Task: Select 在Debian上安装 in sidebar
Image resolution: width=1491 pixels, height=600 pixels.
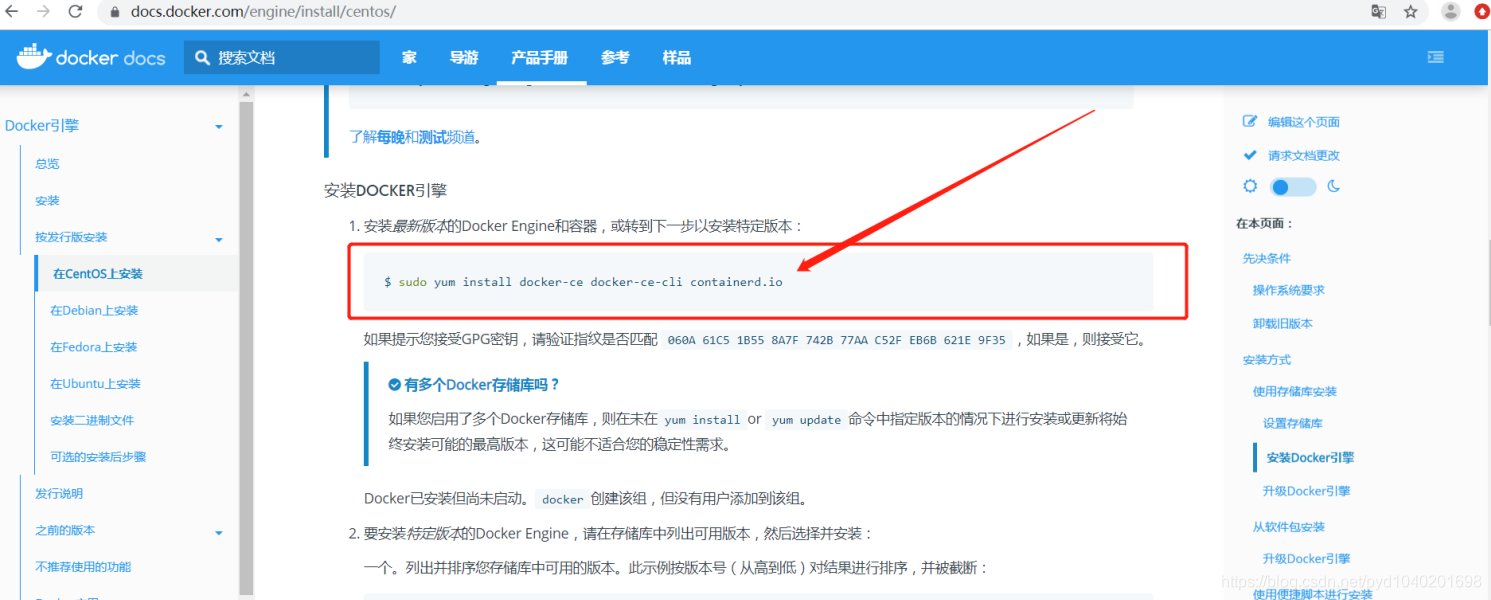Action: click(x=94, y=311)
